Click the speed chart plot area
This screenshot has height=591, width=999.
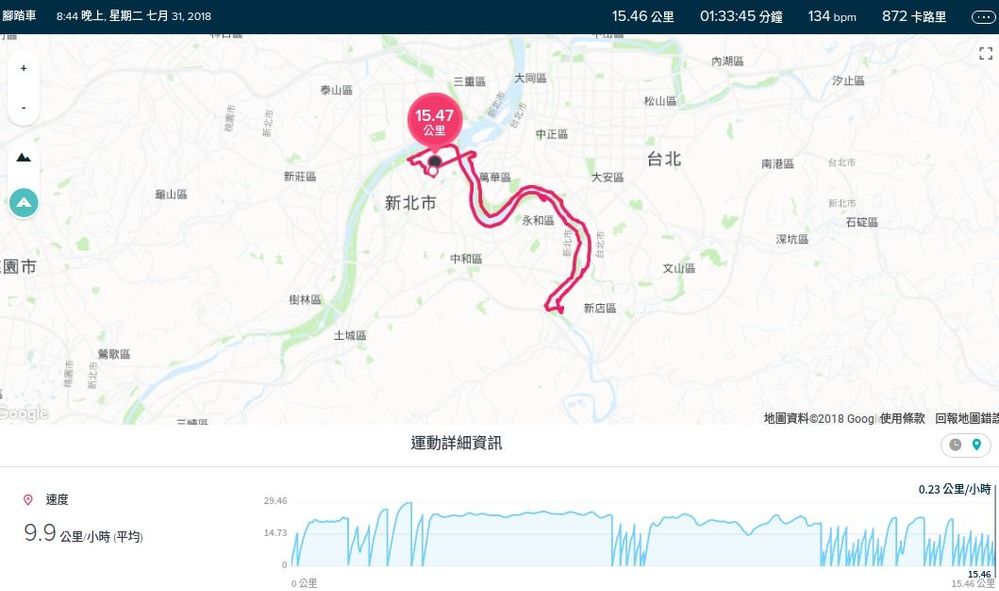coord(642,534)
